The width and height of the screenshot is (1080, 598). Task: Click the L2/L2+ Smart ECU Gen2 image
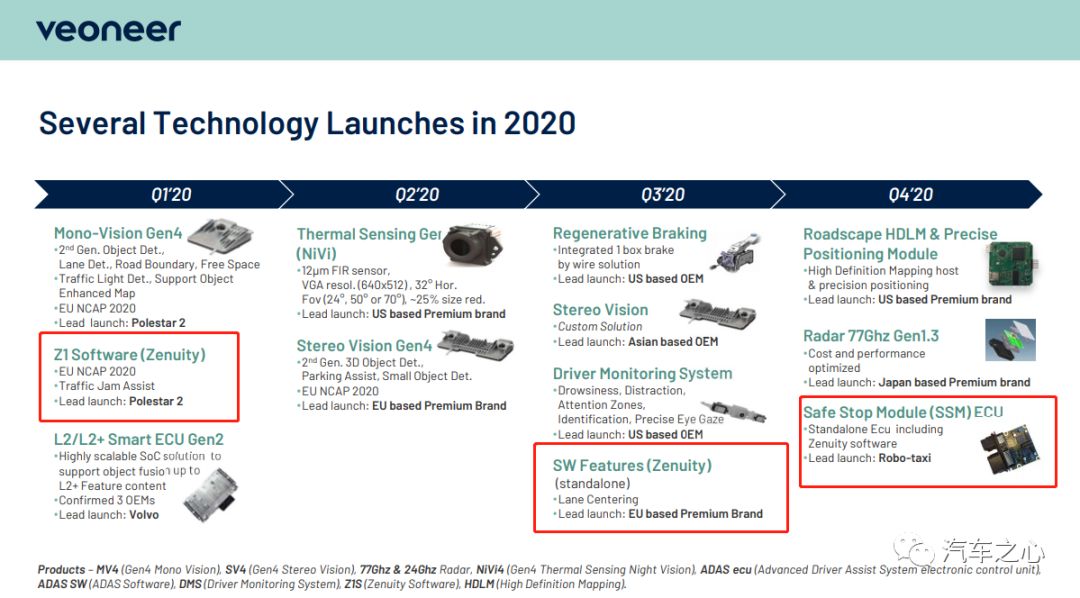(211, 495)
